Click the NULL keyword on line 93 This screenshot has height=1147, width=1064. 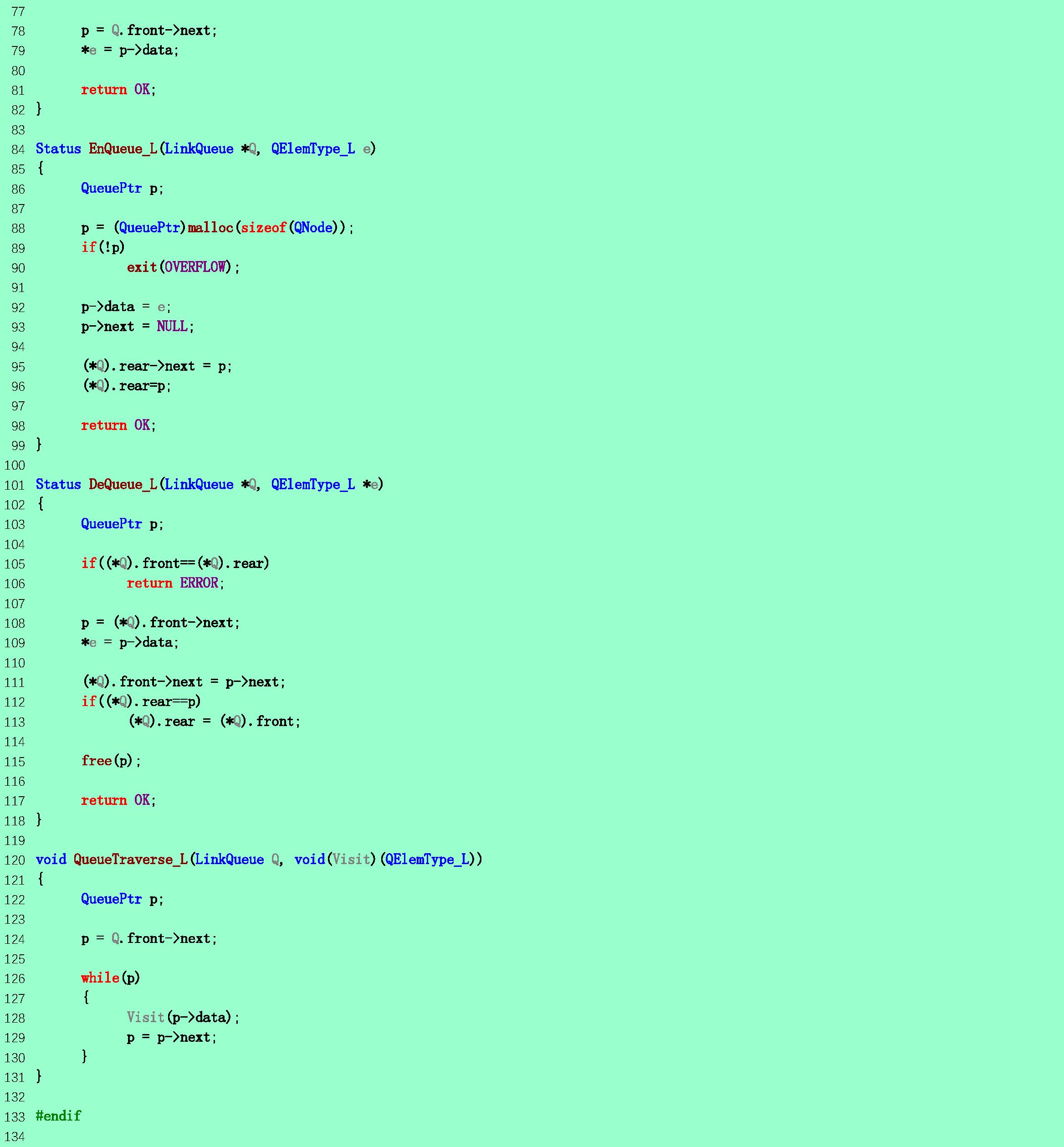pos(172,327)
